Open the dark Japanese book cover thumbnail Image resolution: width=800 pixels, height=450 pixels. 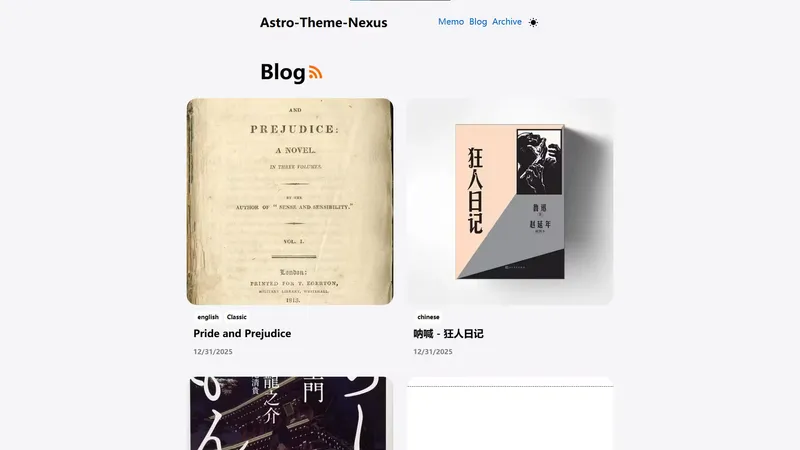(290, 413)
